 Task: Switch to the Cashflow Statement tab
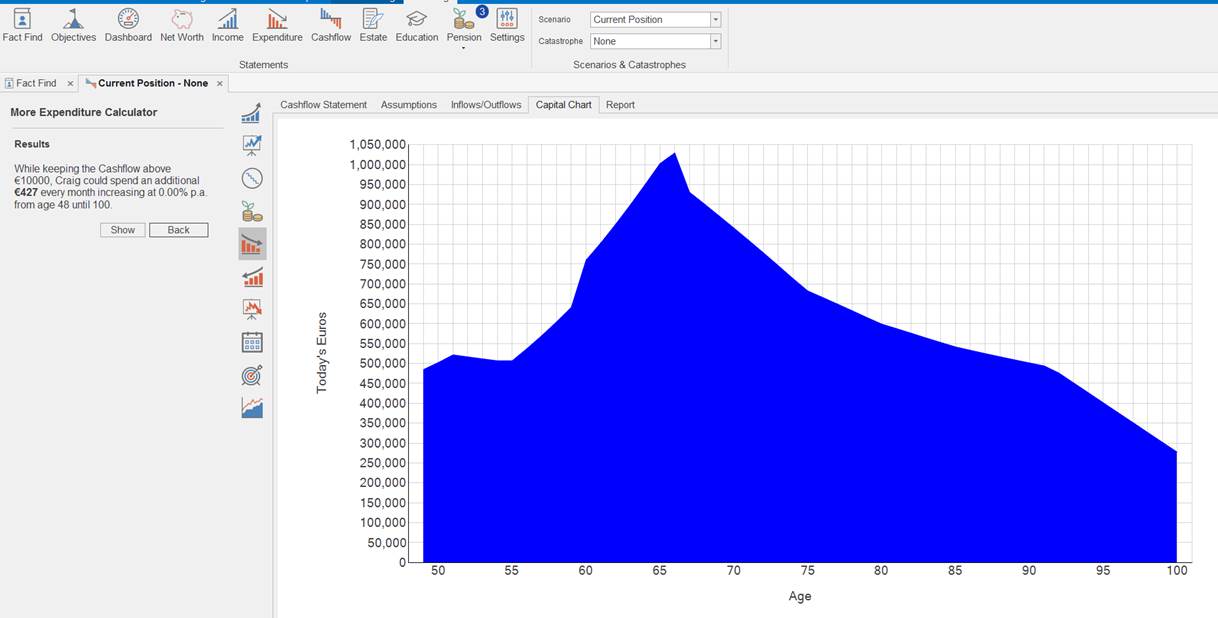323,105
